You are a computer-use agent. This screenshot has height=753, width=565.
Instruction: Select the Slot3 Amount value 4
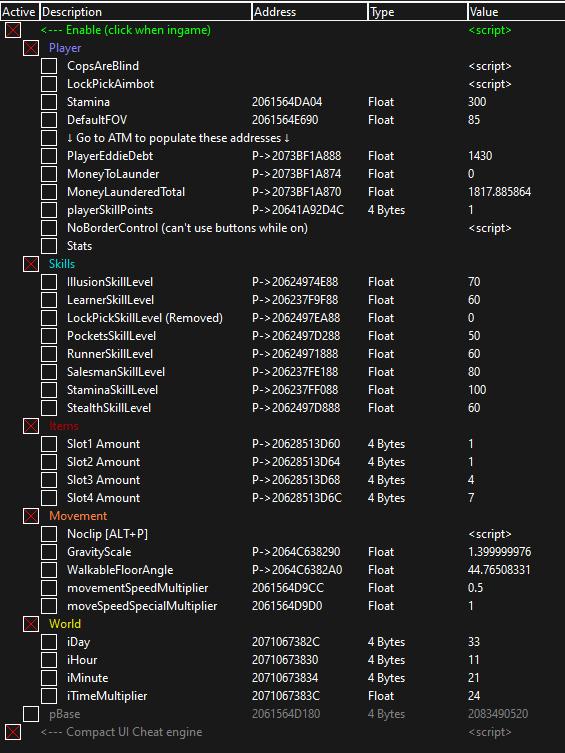(x=471, y=480)
